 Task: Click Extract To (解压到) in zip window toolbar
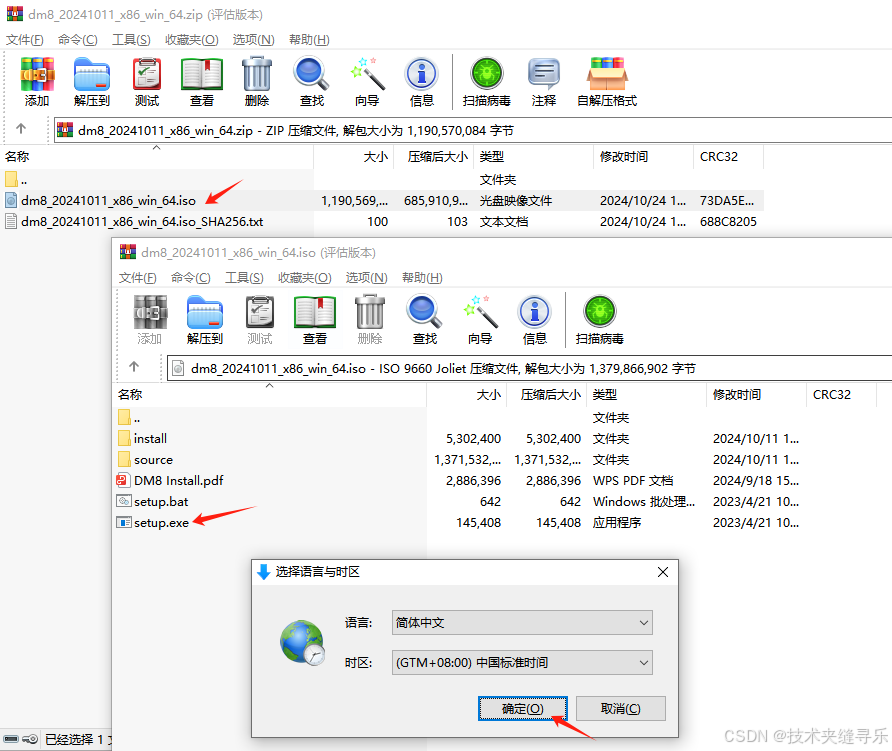coord(92,81)
